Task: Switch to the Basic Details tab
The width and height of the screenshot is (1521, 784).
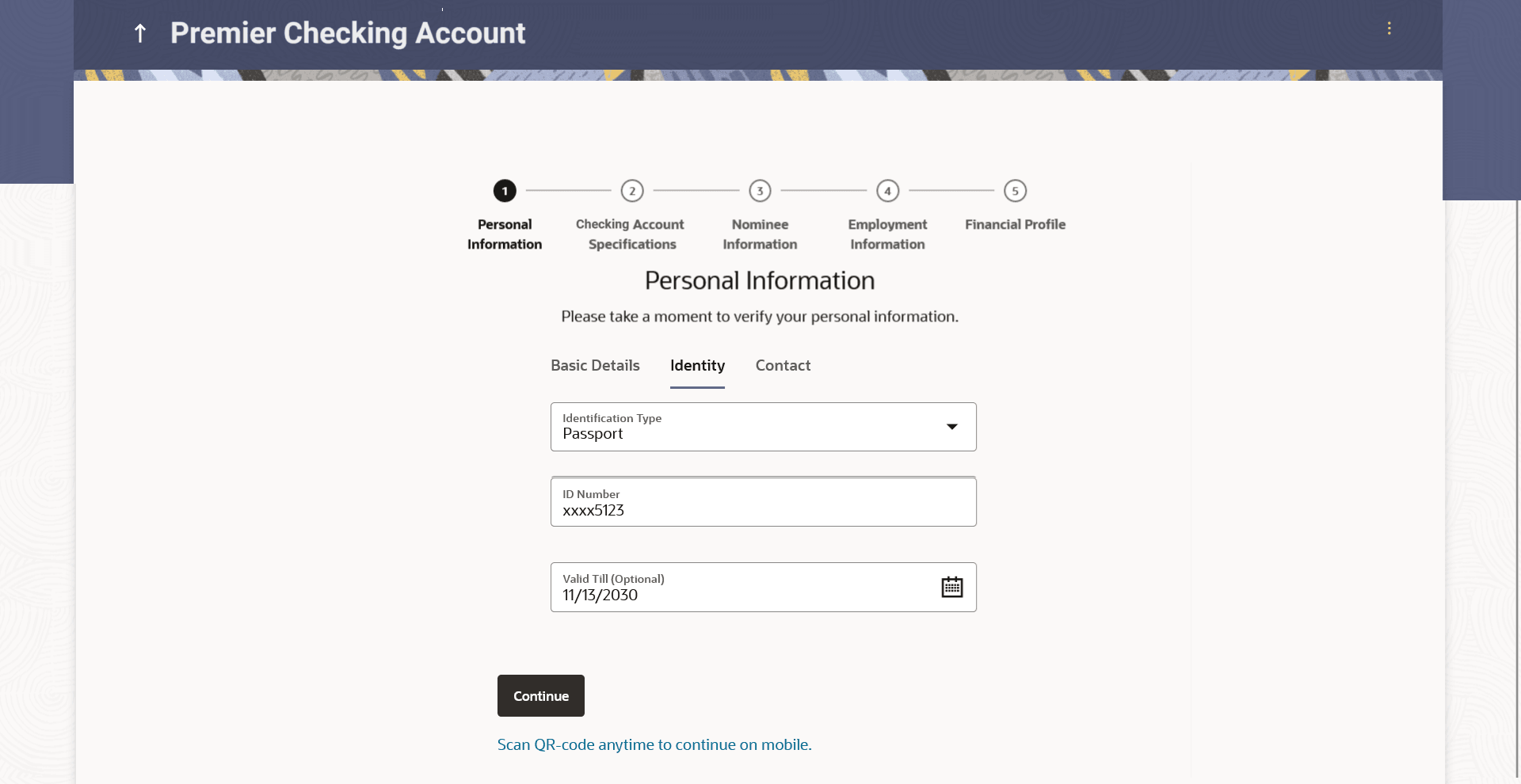Action: click(x=595, y=366)
